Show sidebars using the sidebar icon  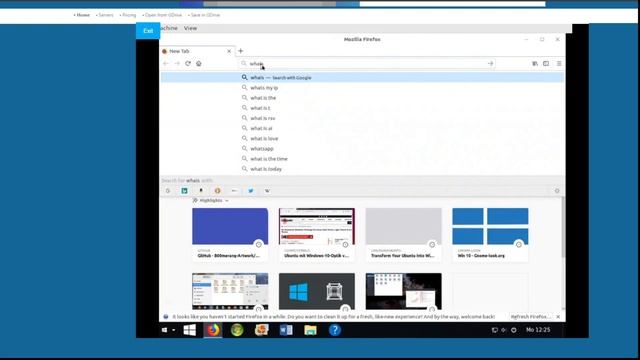pyautogui.click(x=546, y=64)
